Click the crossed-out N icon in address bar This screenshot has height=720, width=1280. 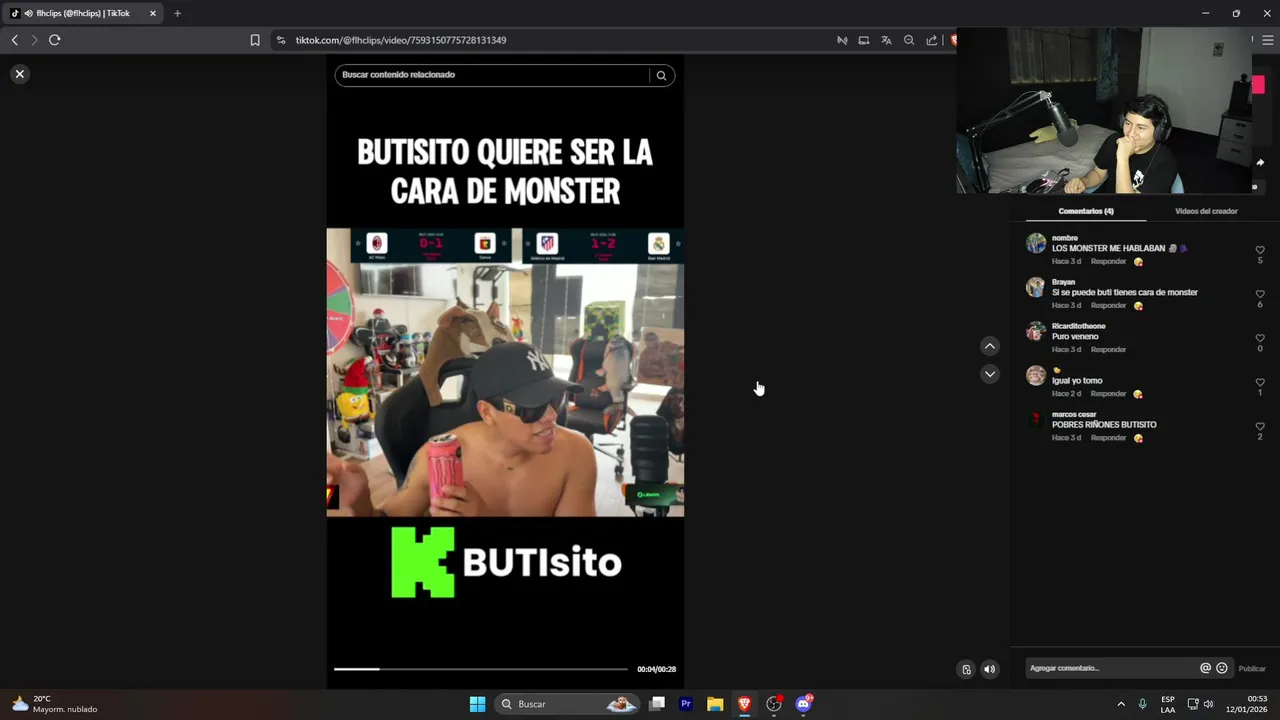coord(842,40)
